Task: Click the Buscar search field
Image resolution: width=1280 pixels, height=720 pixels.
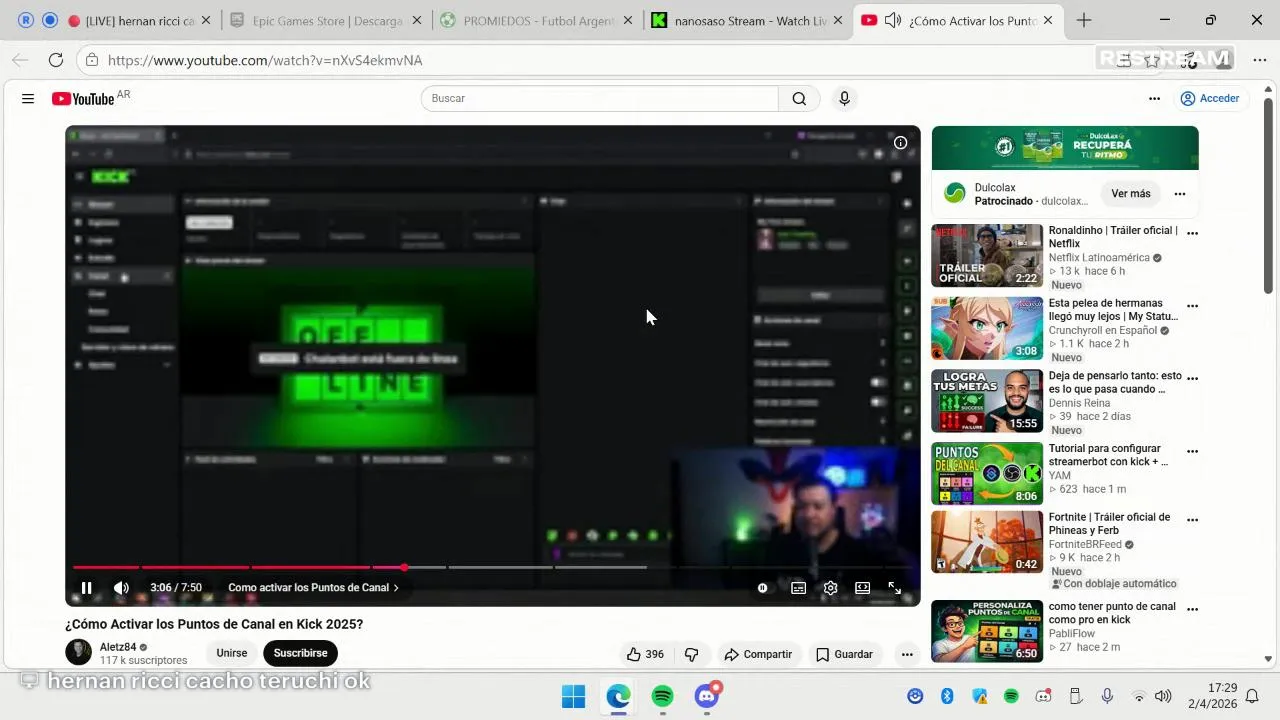Action: (600, 98)
